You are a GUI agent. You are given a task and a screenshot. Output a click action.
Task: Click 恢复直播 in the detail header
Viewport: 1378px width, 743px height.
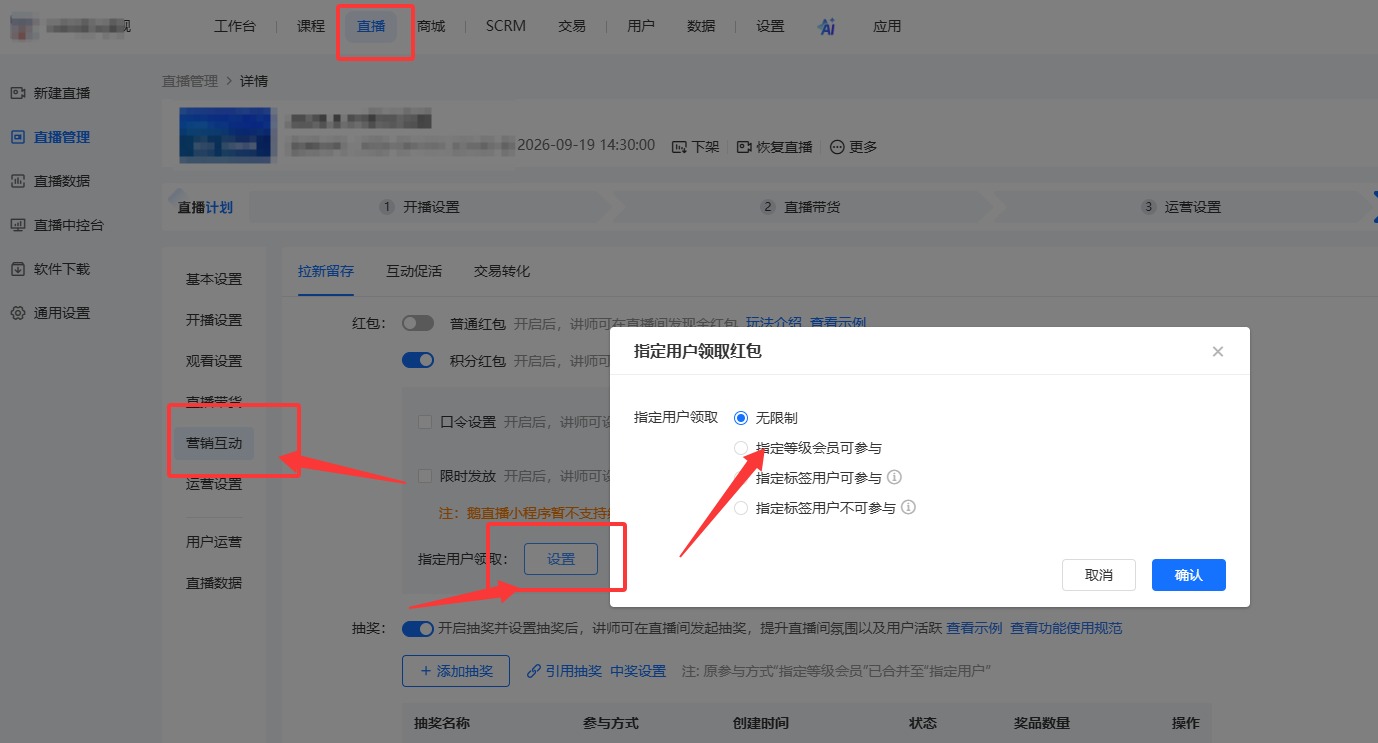click(775, 147)
